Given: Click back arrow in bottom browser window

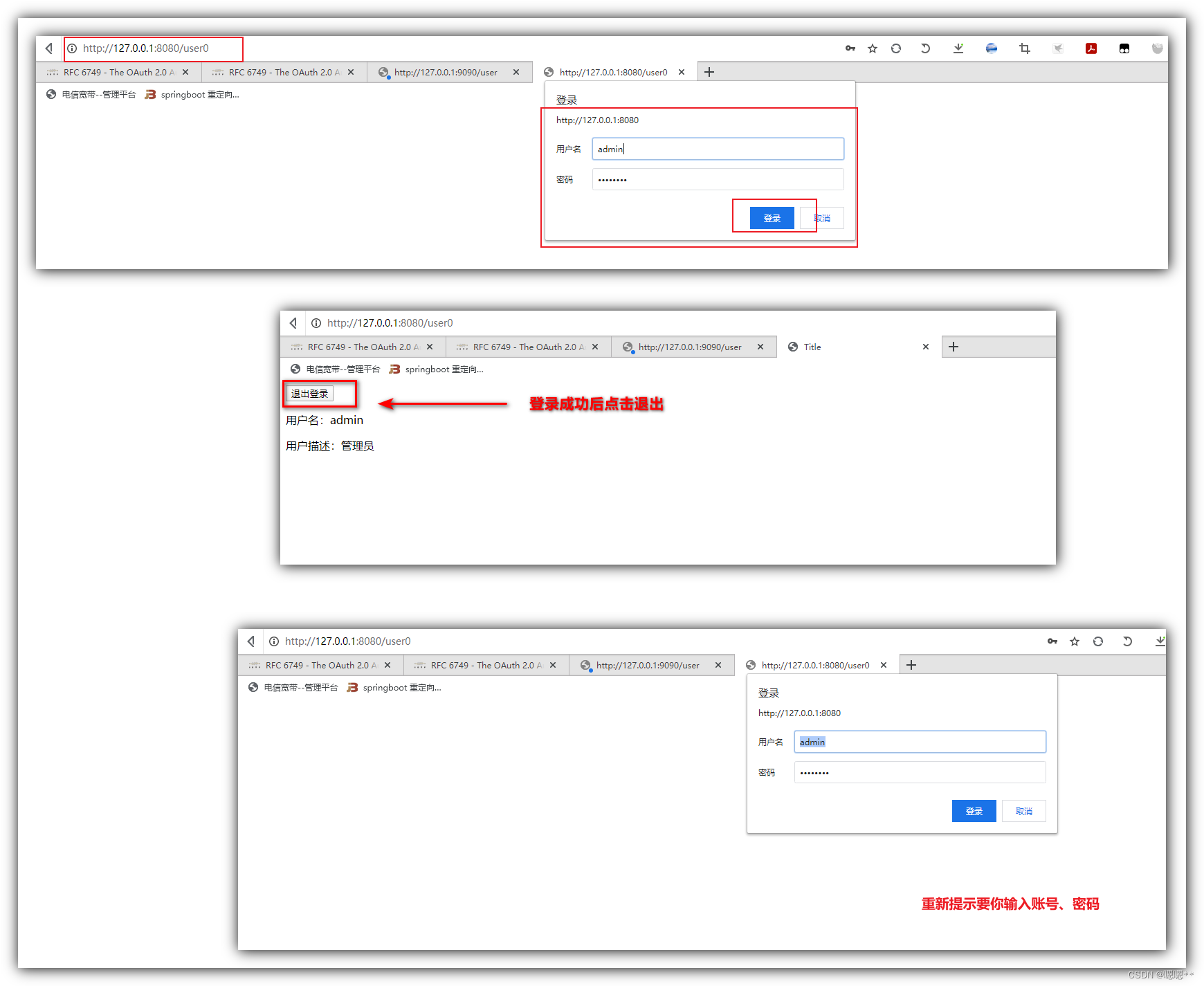Looking at the screenshot, I should tap(251, 641).
